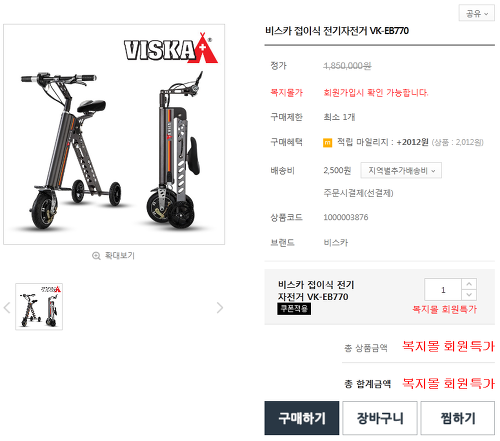Select the electric bike thumbnail image

[x=39, y=307]
